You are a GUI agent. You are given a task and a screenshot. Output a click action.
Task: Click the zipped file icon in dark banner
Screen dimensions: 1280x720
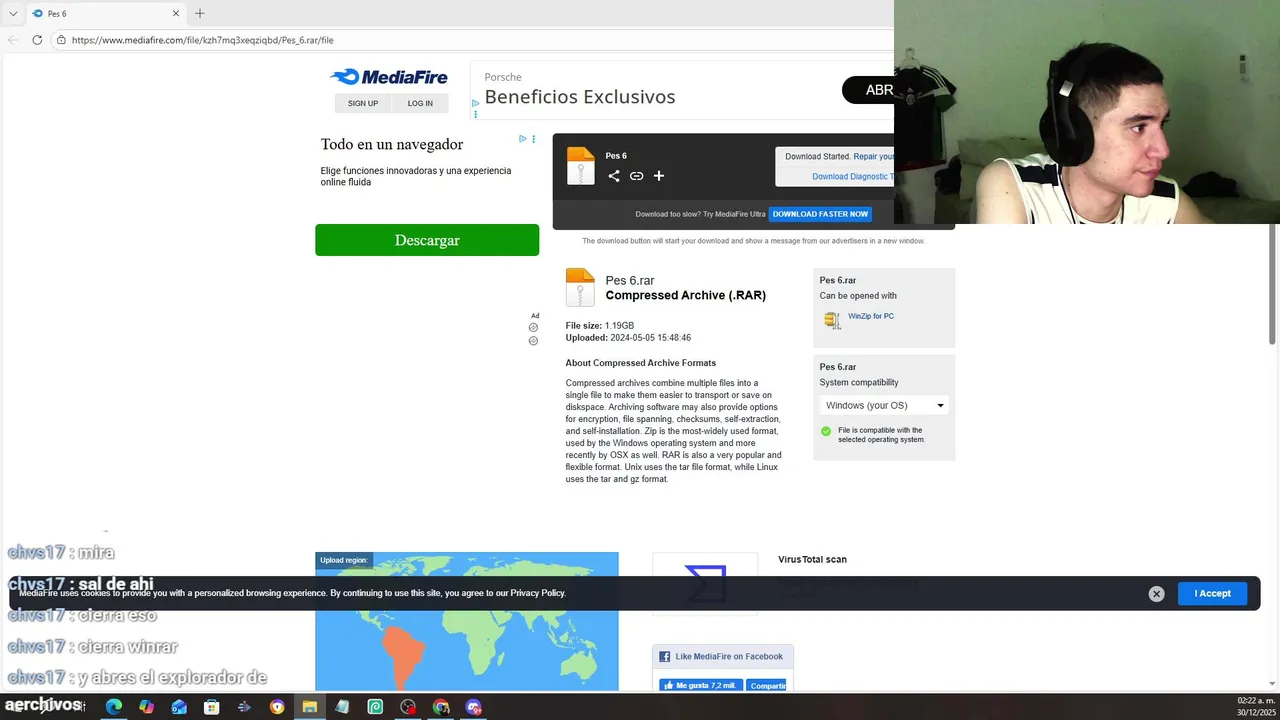(581, 166)
